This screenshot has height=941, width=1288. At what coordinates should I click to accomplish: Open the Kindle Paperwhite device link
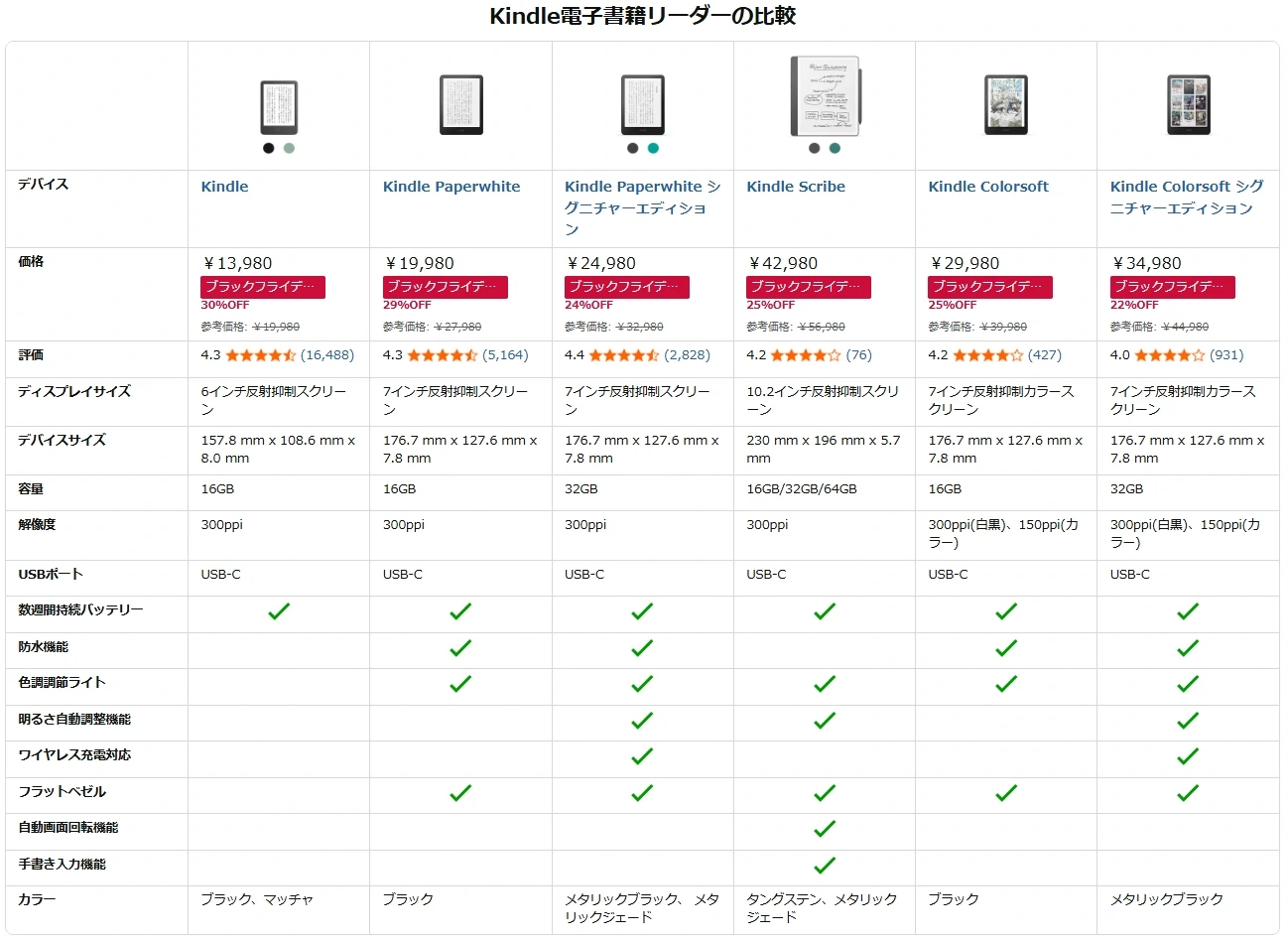[451, 187]
